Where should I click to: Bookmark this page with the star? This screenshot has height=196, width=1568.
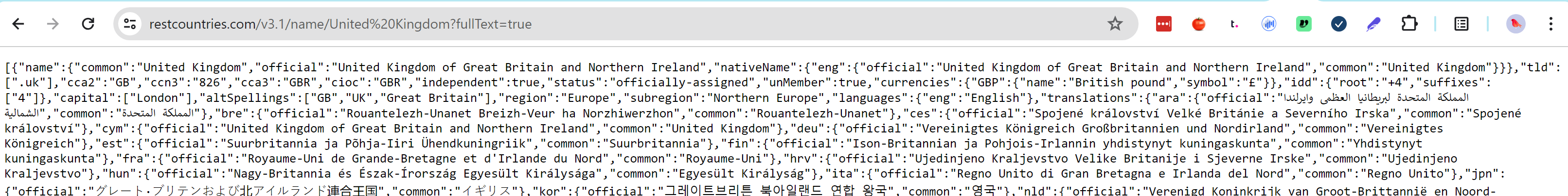(x=1115, y=24)
